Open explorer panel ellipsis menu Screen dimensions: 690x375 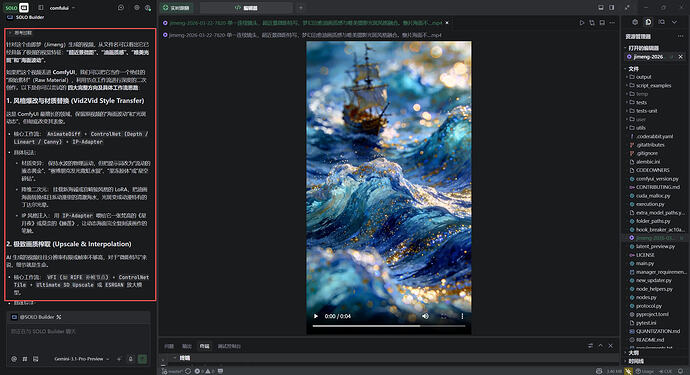(x=681, y=36)
